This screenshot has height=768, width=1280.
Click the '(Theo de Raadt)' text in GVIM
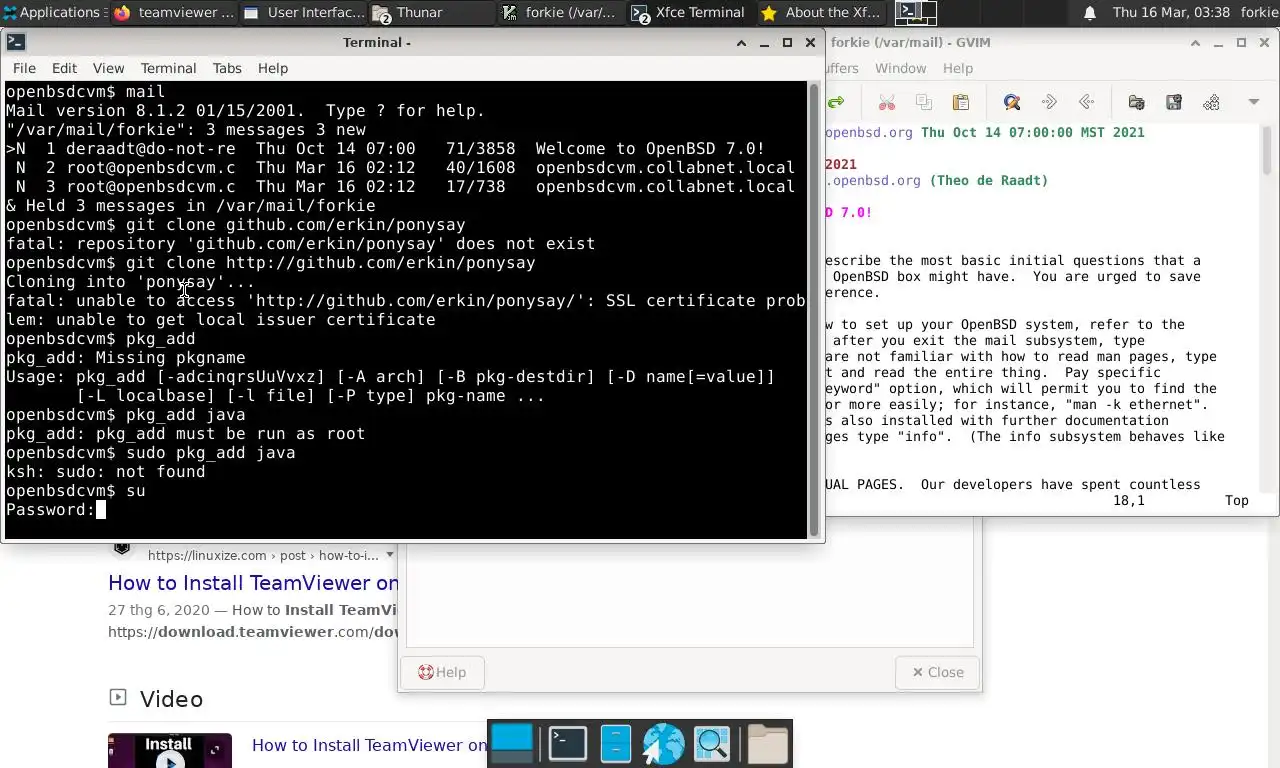pos(989,180)
